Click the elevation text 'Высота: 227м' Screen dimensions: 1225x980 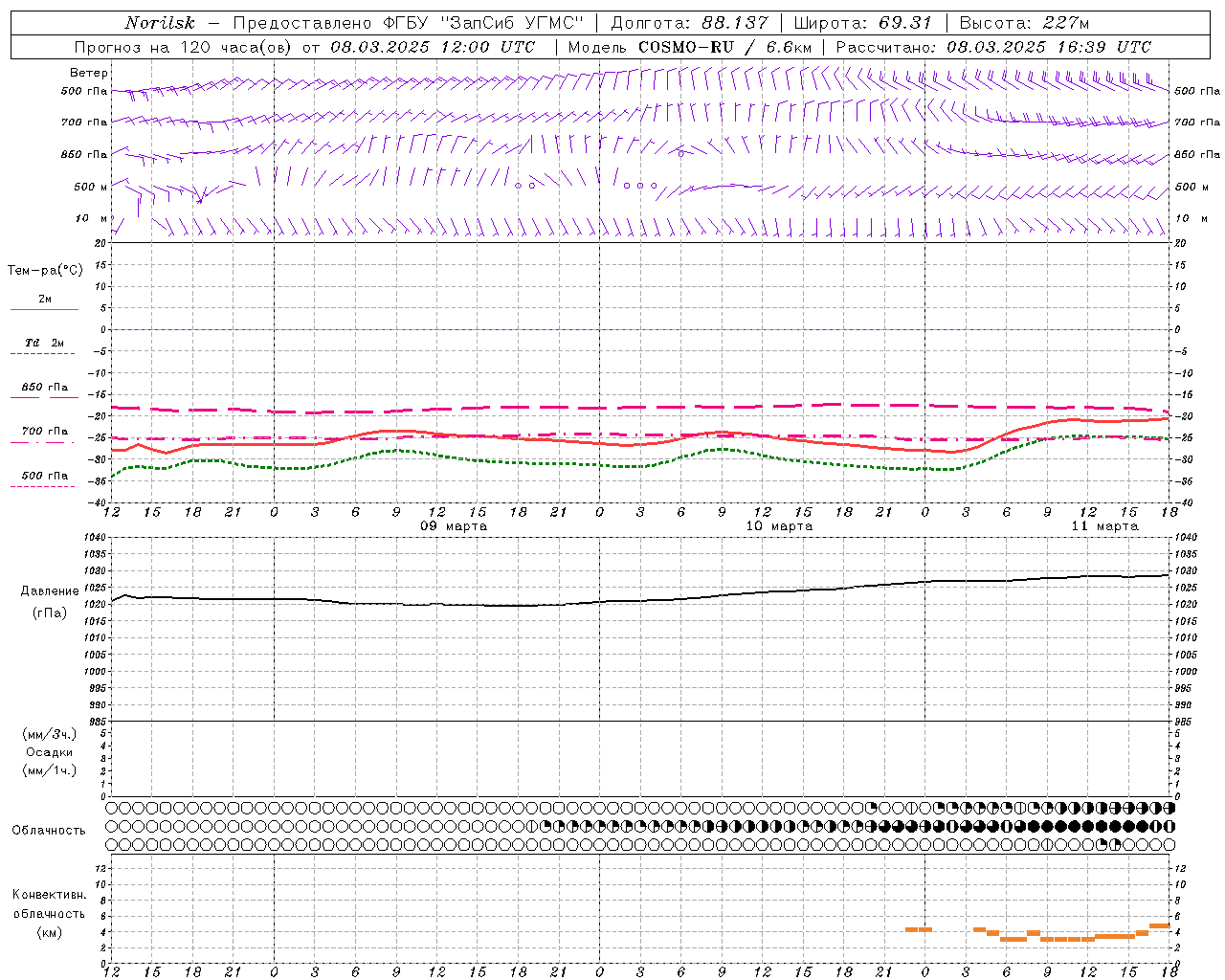click(1024, 23)
